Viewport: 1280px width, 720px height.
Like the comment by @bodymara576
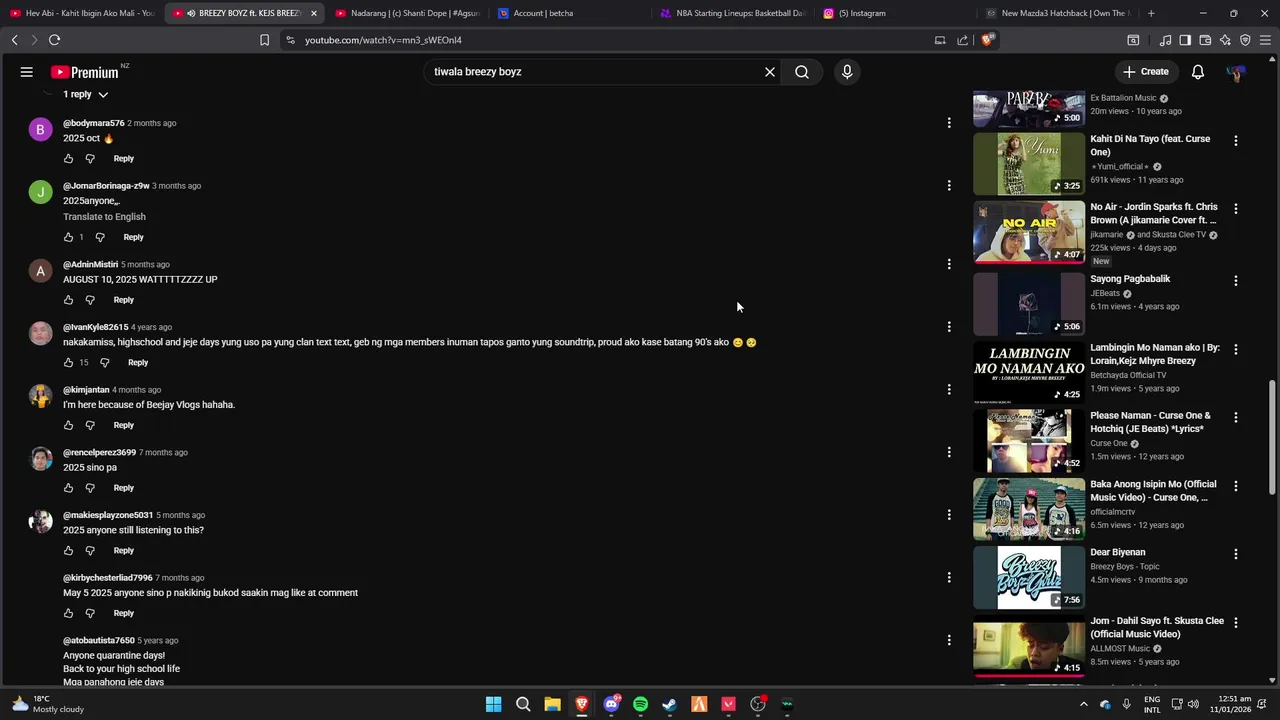click(68, 159)
